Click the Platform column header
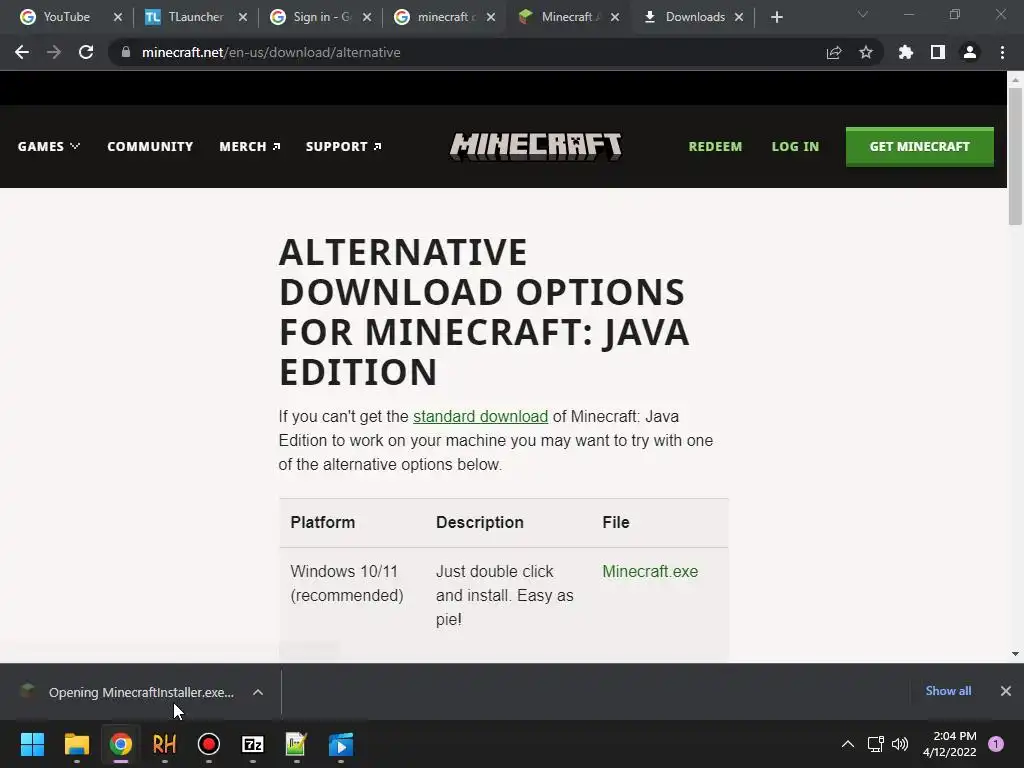 (x=323, y=522)
